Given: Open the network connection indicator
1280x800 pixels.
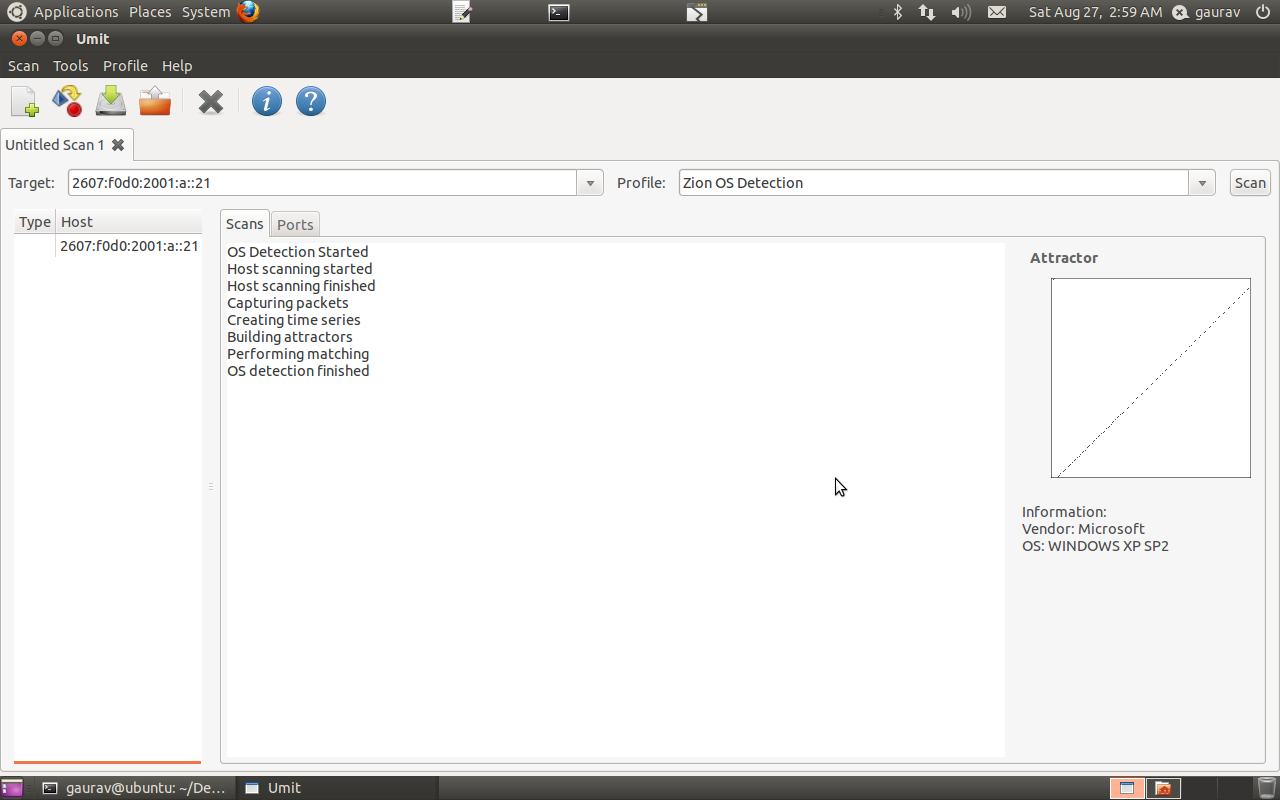Looking at the screenshot, I should tap(927, 12).
